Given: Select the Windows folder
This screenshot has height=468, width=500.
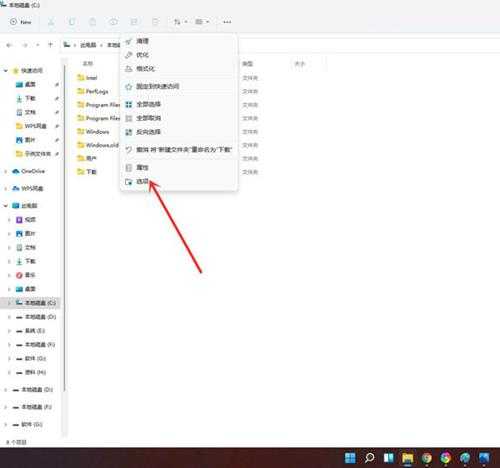Looking at the screenshot, I should (93, 132).
